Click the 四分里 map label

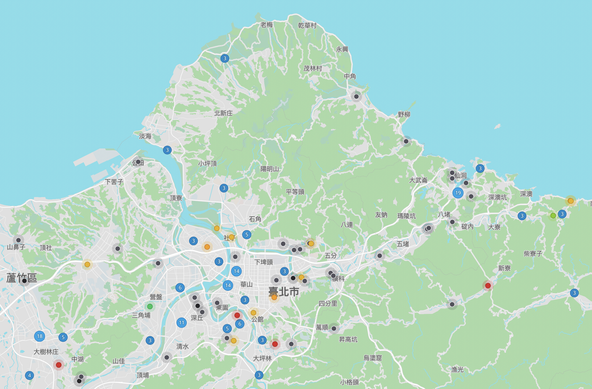(x=328, y=303)
